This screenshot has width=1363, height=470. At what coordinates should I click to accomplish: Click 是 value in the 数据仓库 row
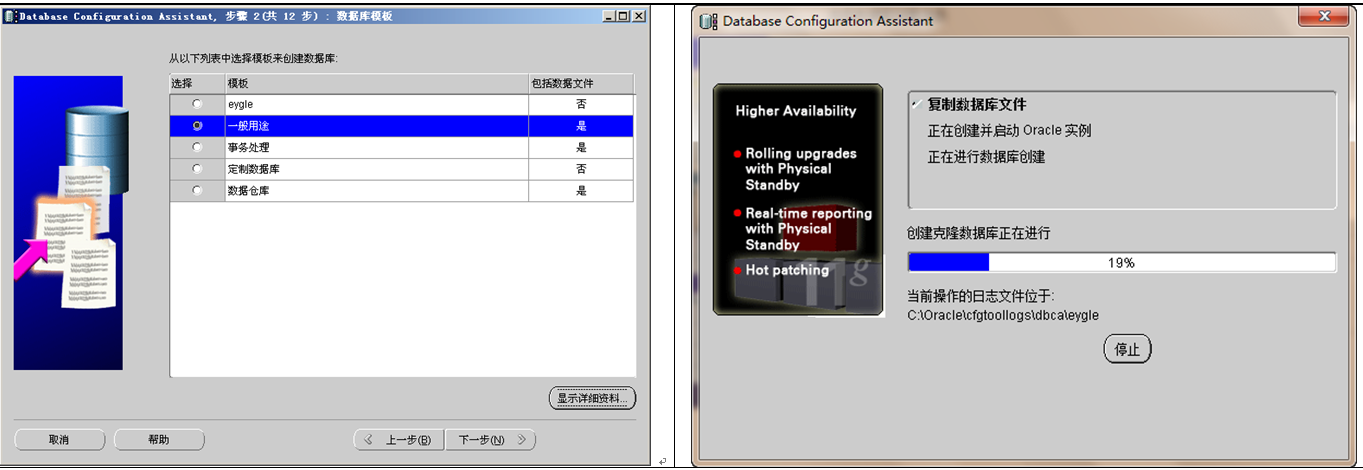581,190
